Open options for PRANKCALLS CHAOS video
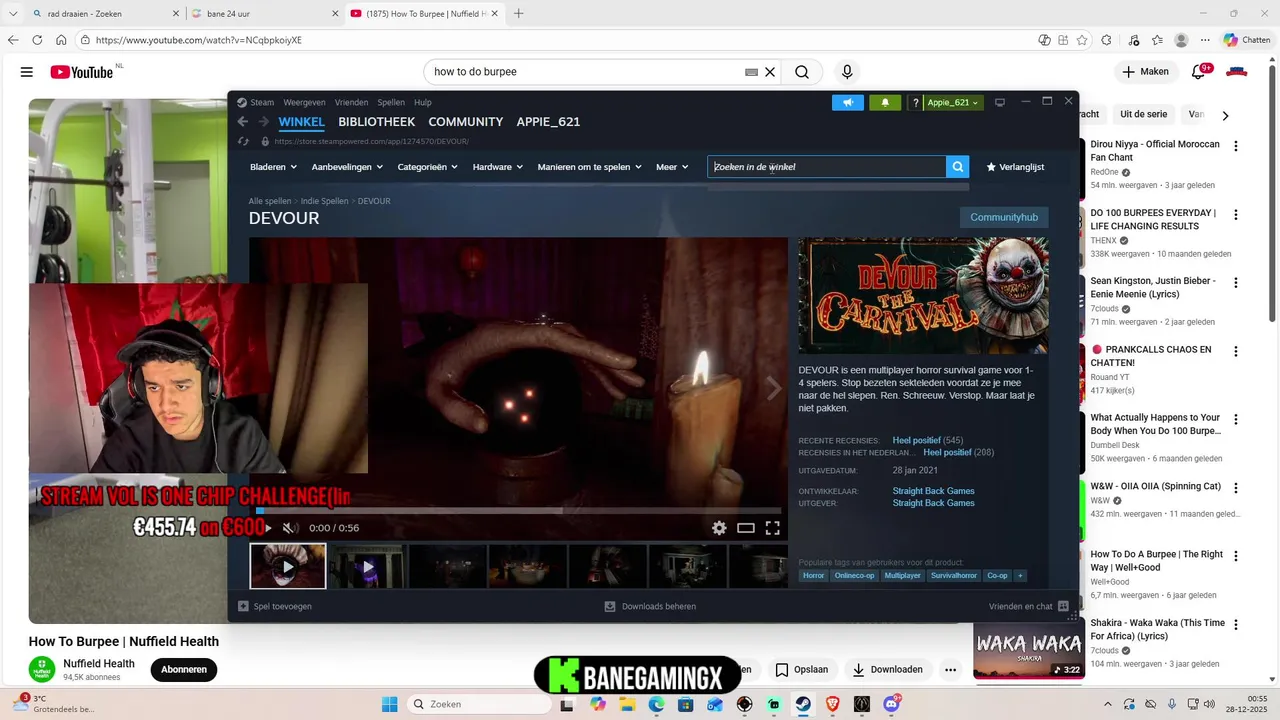 [x=1236, y=352]
